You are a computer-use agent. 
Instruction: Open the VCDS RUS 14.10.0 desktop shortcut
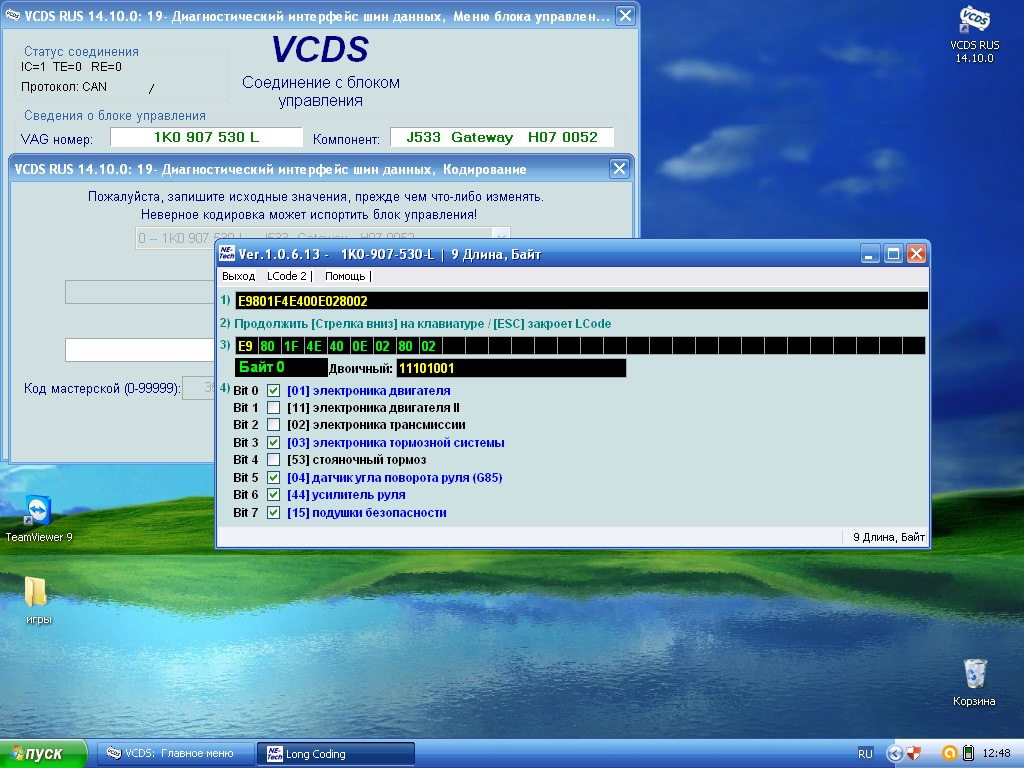point(974,34)
